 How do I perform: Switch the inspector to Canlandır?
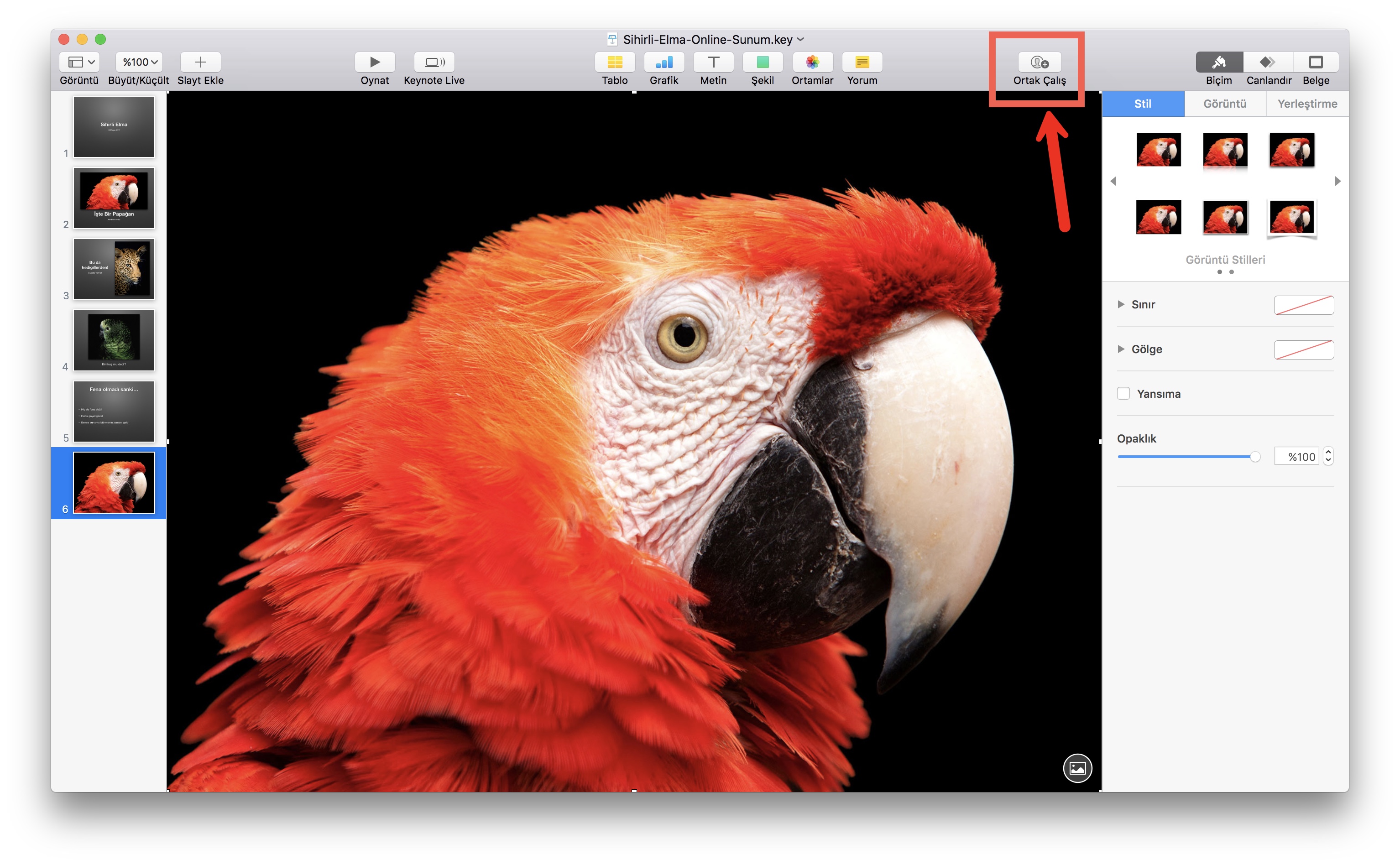(1268, 62)
